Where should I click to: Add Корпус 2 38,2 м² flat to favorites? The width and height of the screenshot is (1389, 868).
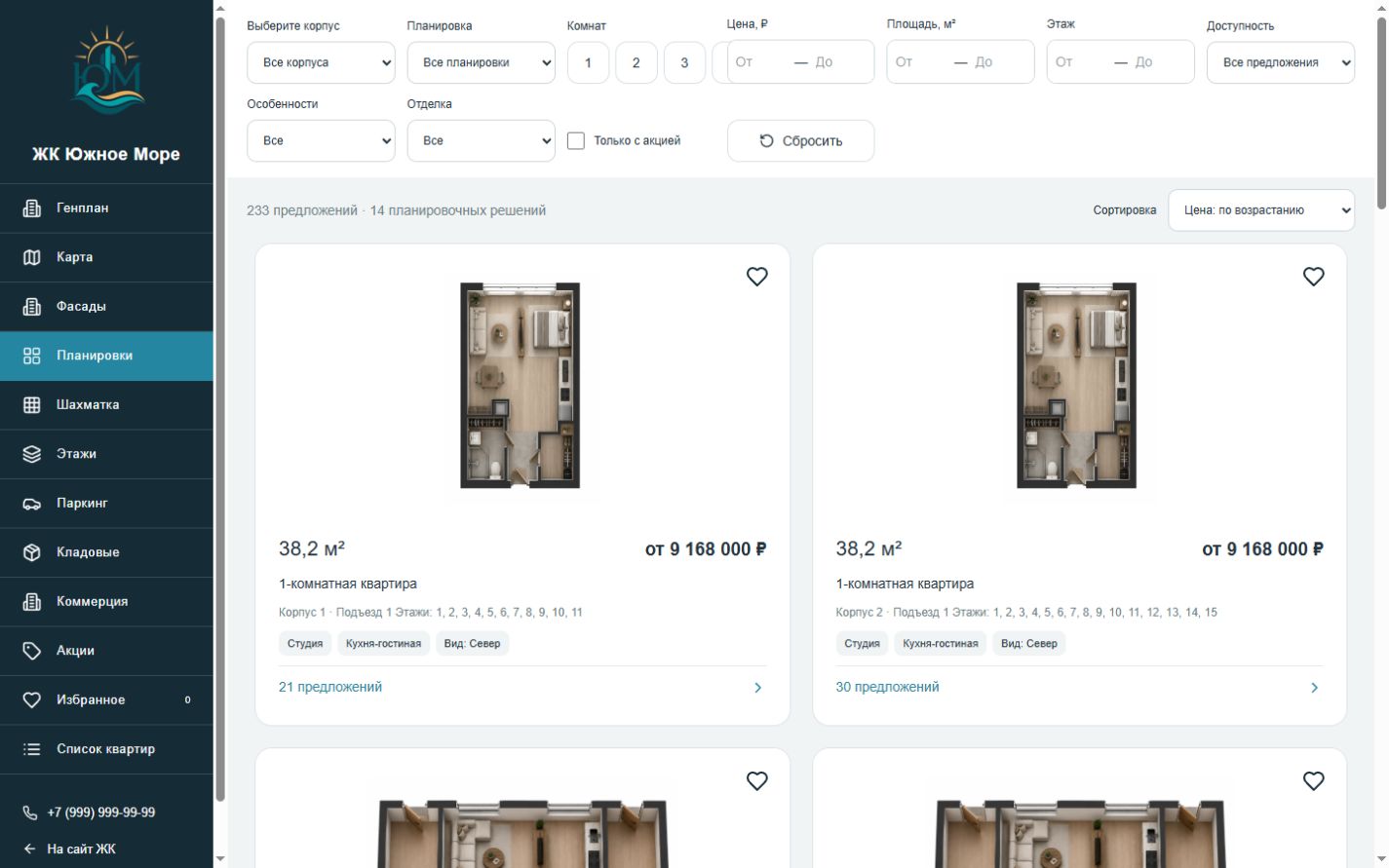pyautogui.click(x=1314, y=277)
